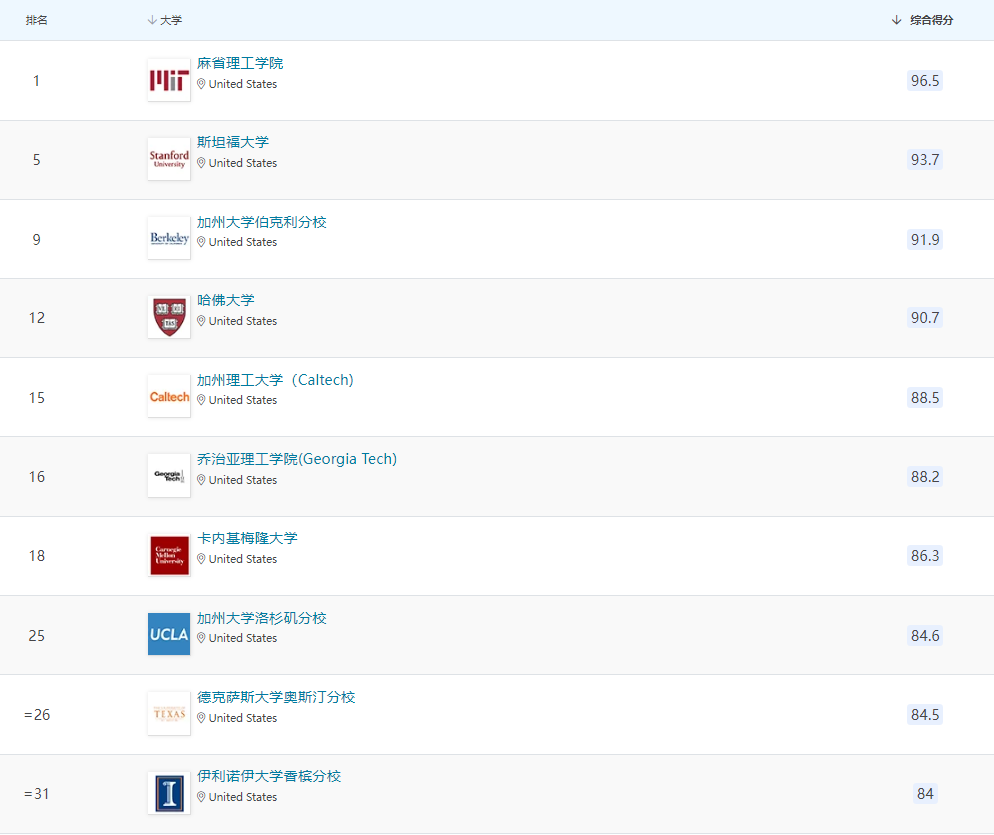994x835 pixels.
Task: Open the 斯坦福大学 link
Action: (233, 142)
